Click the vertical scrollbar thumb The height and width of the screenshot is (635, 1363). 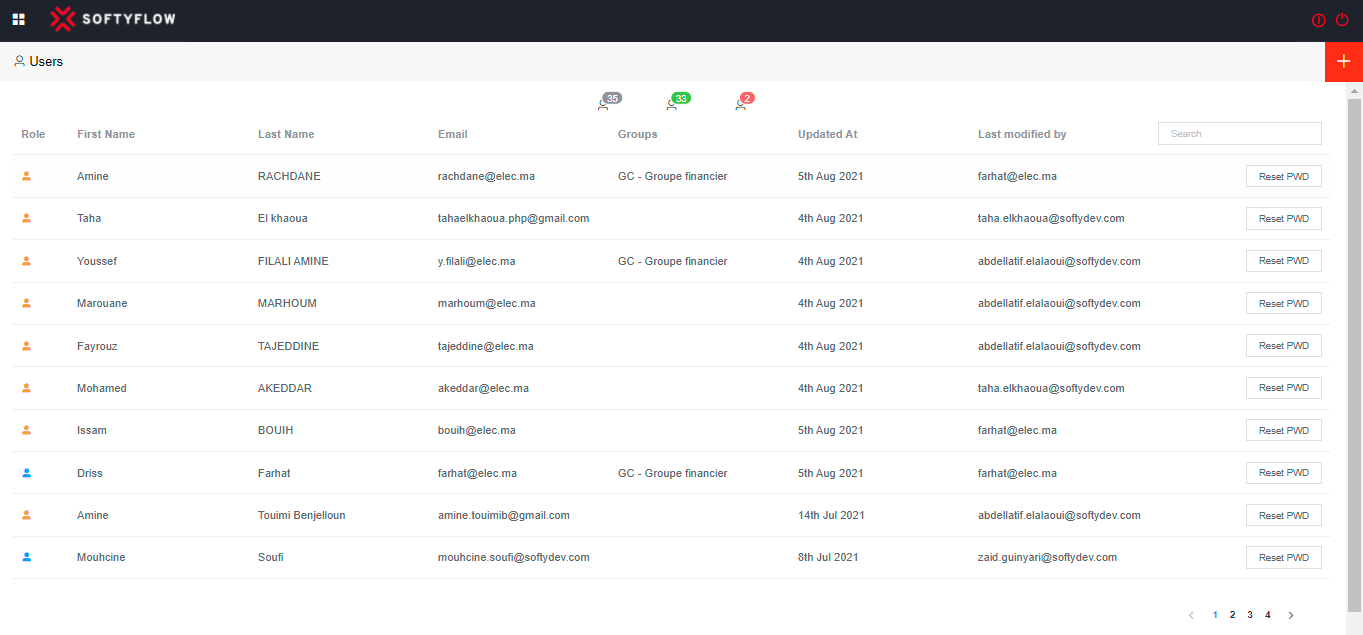(1355, 355)
